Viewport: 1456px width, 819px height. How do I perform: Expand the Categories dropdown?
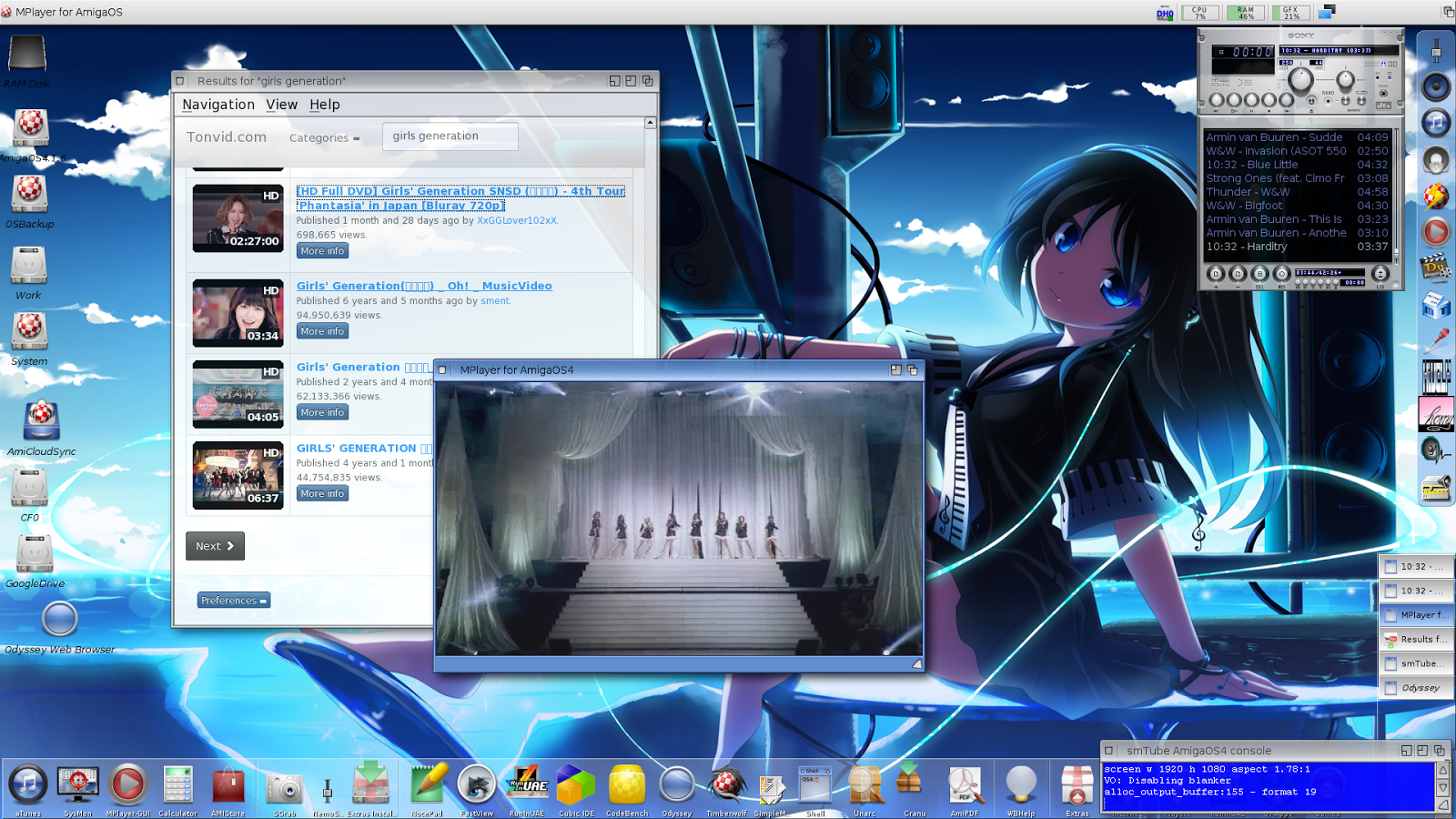coord(324,138)
